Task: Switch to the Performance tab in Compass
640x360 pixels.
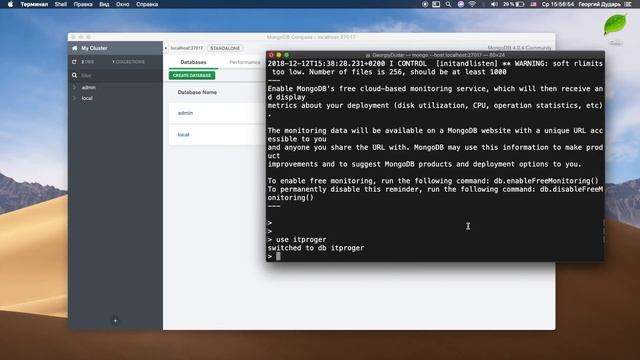Action: click(244, 62)
